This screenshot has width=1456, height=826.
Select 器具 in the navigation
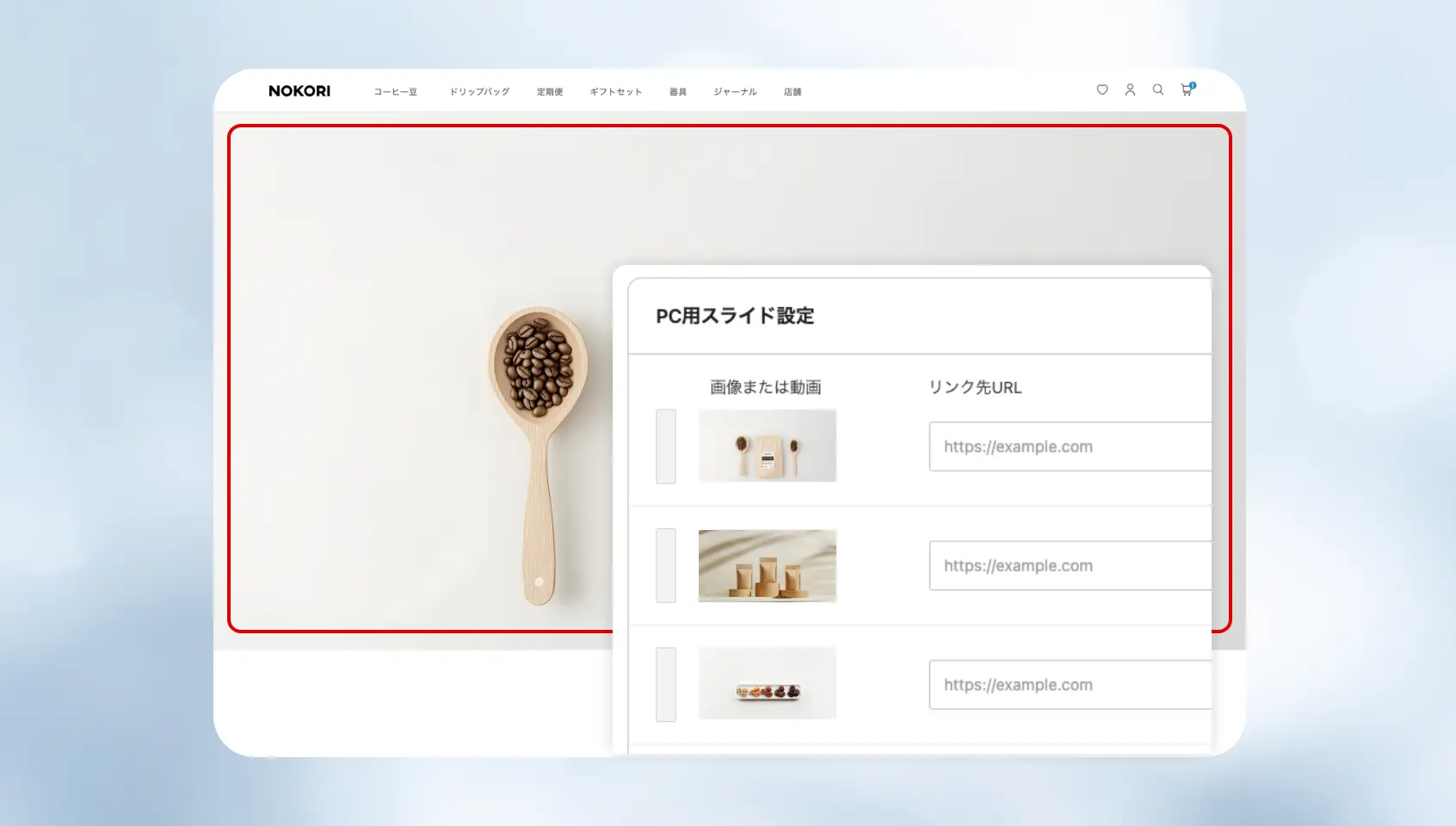pyautogui.click(x=678, y=92)
